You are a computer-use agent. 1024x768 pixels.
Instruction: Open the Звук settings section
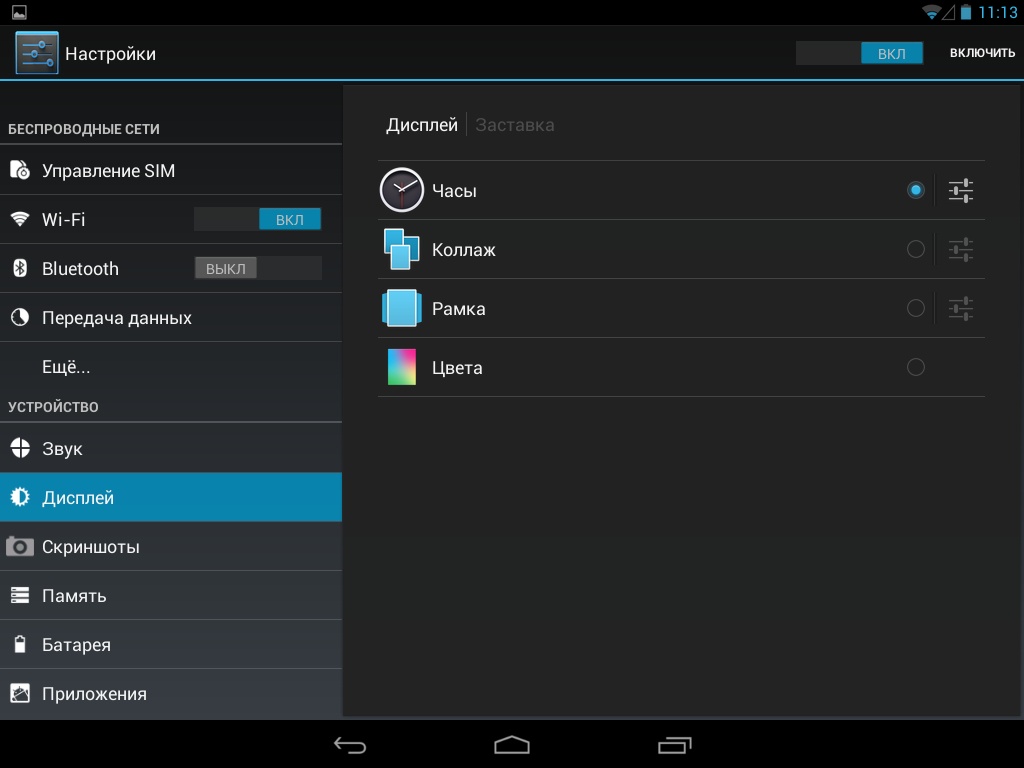62,449
